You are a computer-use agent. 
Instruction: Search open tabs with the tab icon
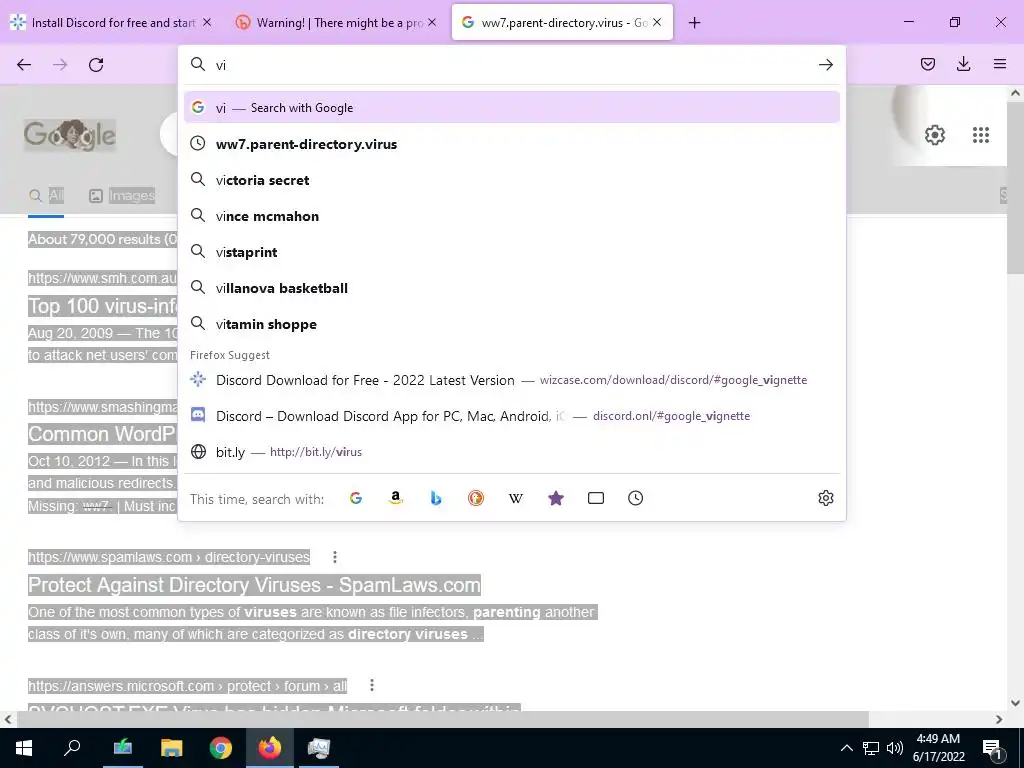click(x=596, y=498)
